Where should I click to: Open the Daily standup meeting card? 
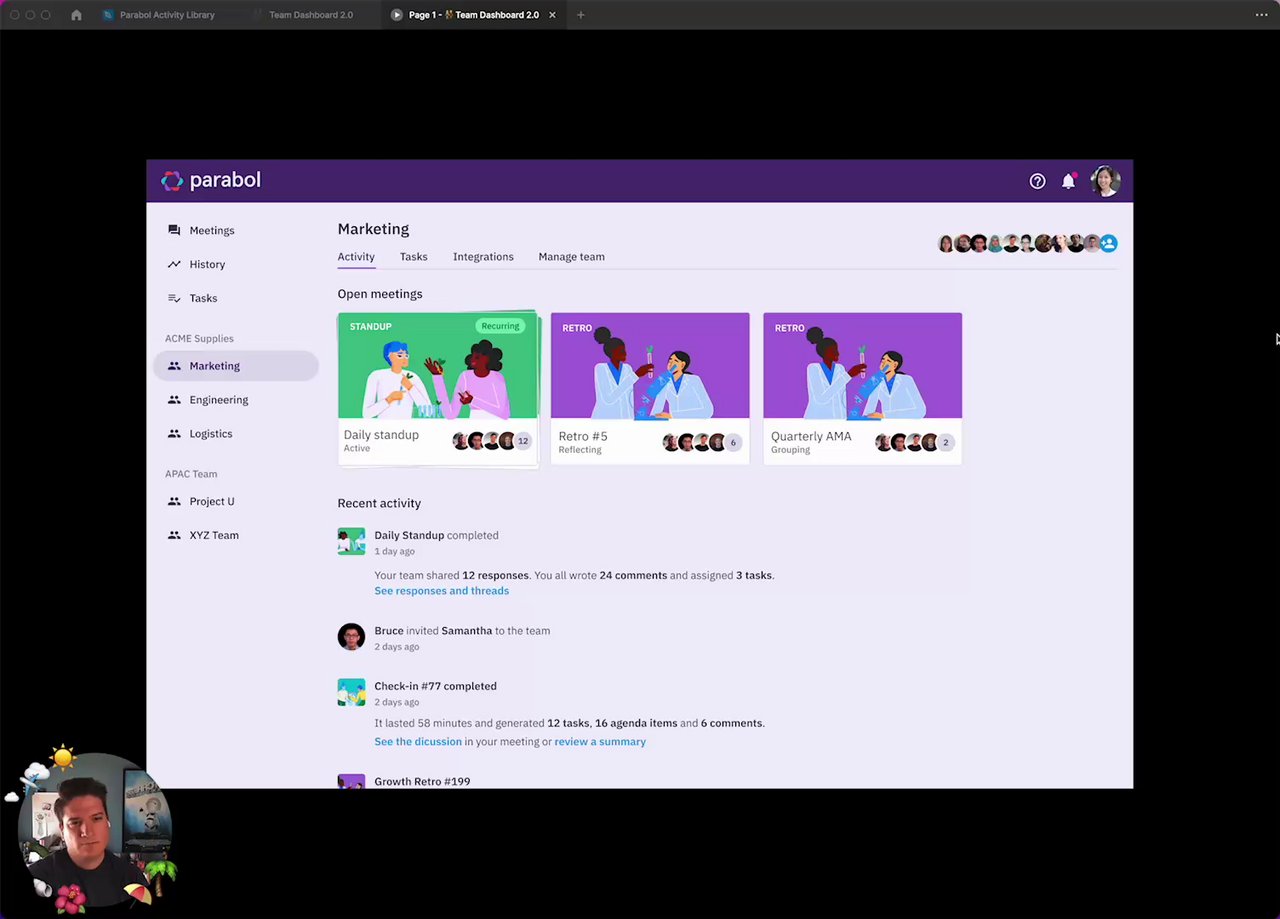click(x=438, y=388)
